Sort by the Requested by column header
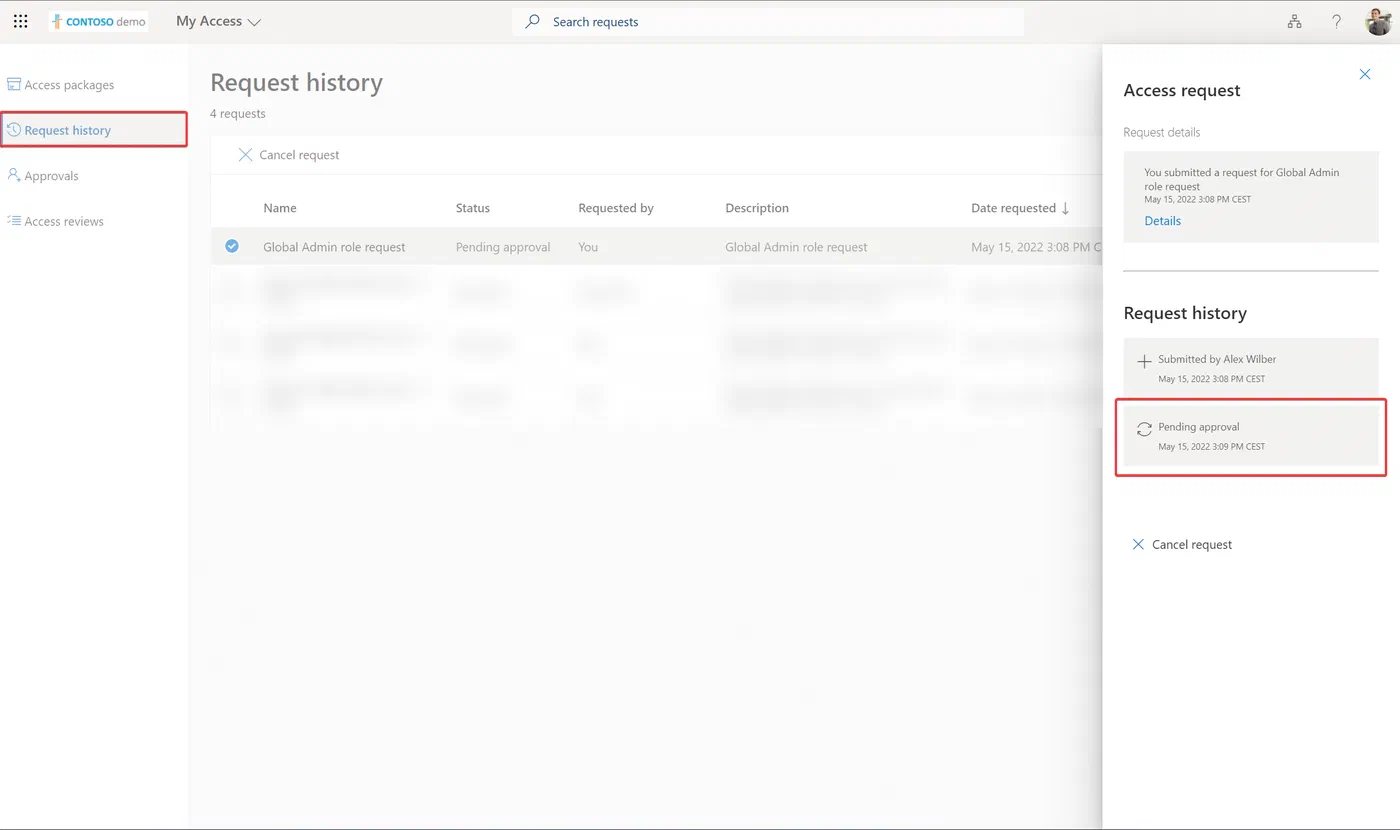Viewport: 1400px width, 830px height. (x=616, y=208)
